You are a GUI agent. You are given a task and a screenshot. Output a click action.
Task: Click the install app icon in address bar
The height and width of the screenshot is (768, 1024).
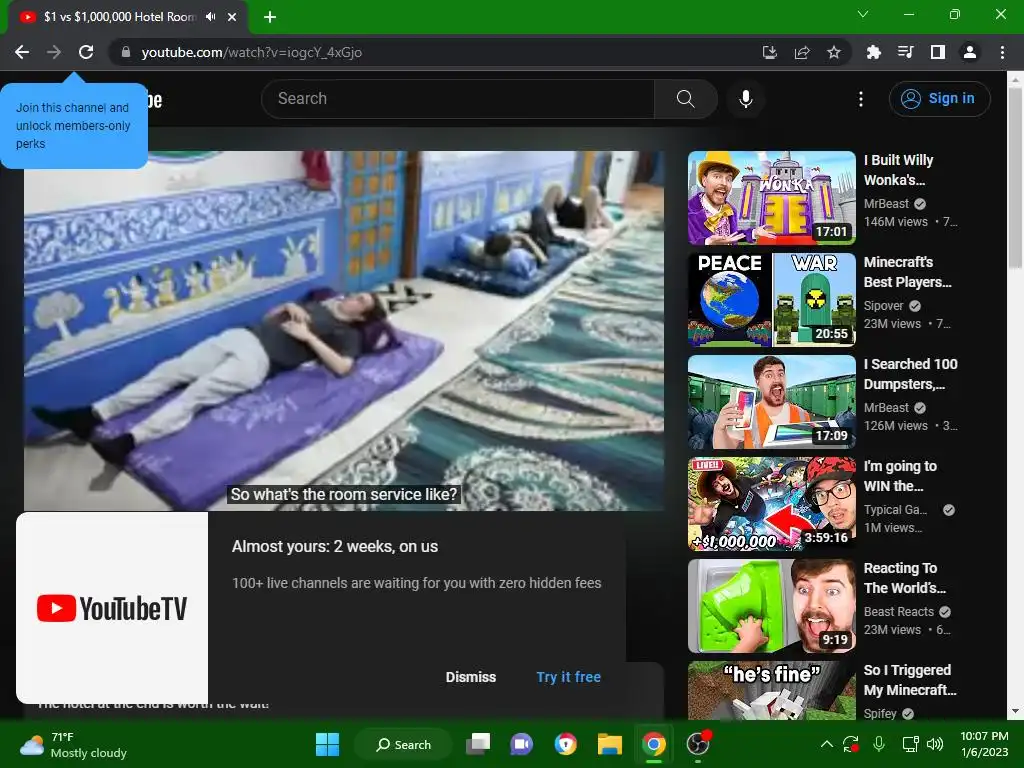[x=770, y=52]
